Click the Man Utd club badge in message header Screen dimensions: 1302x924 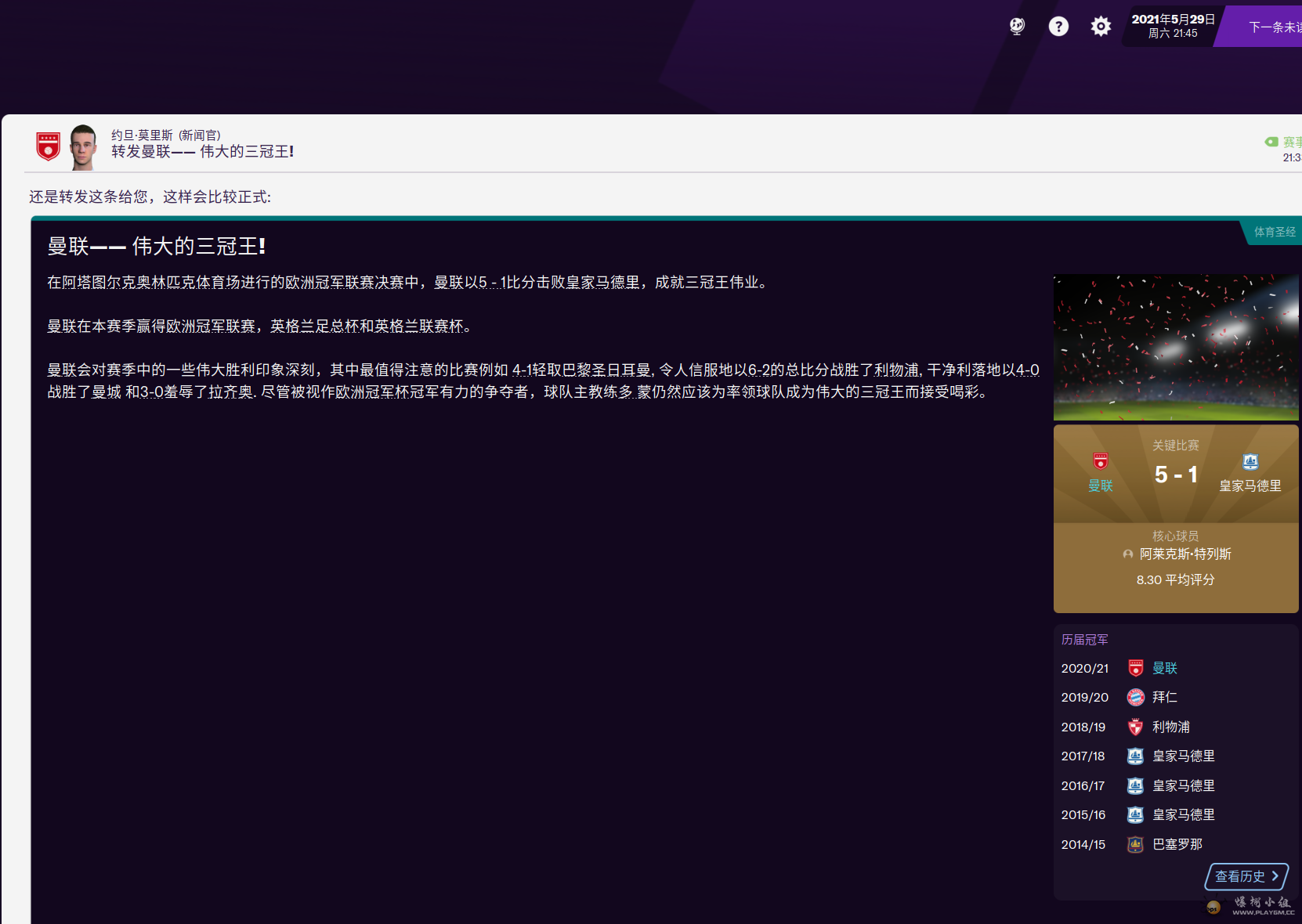49,146
